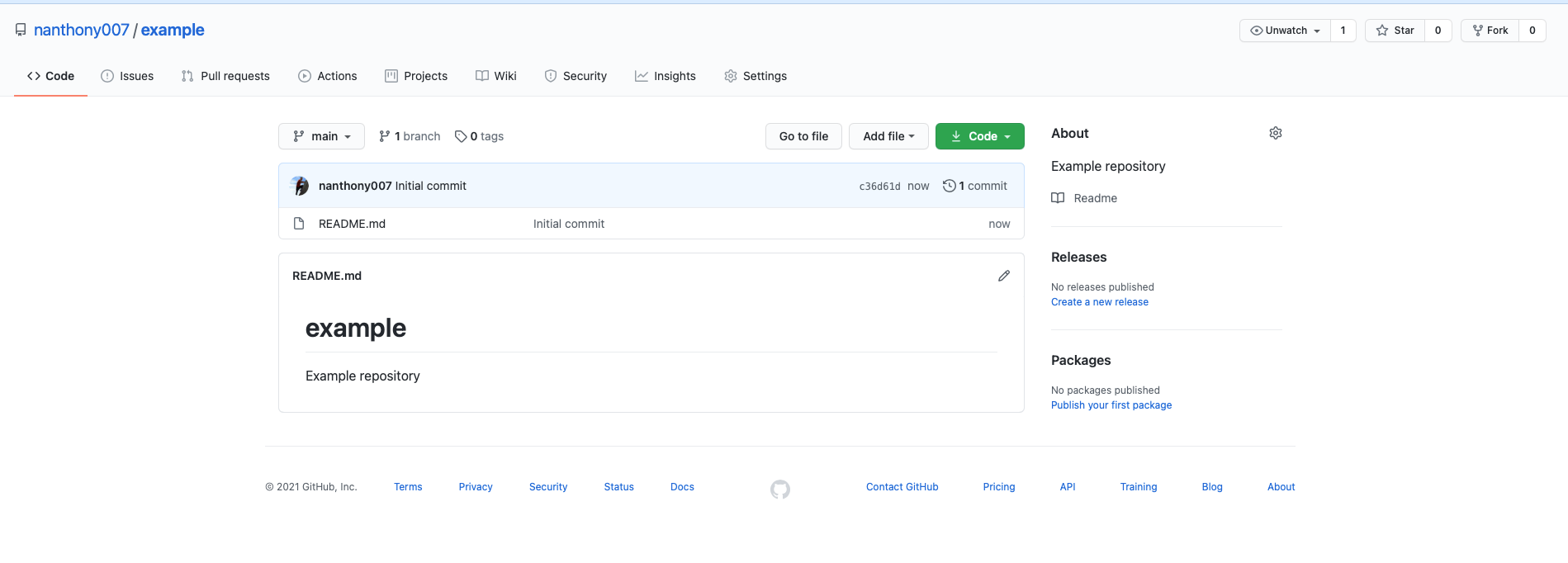Open the Blog footer link

point(1212,487)
